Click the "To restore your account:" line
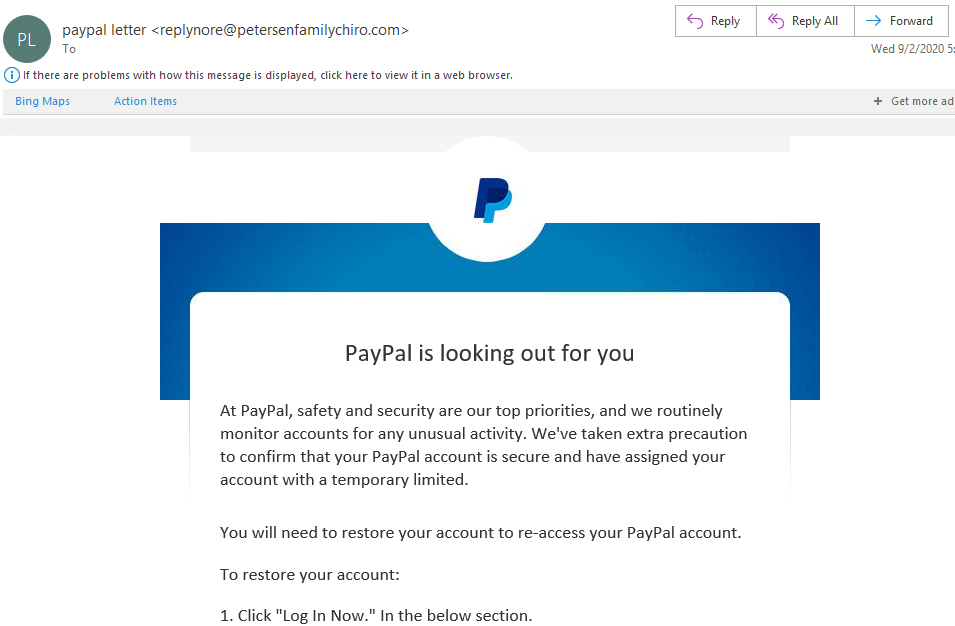The width and height of the screenshot is (955, 626). point(309,575)
